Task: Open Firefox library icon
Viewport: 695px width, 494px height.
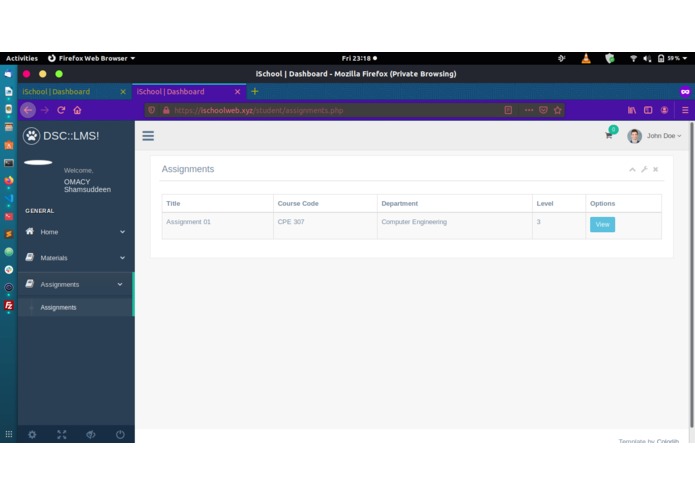Action: [632, 110]
